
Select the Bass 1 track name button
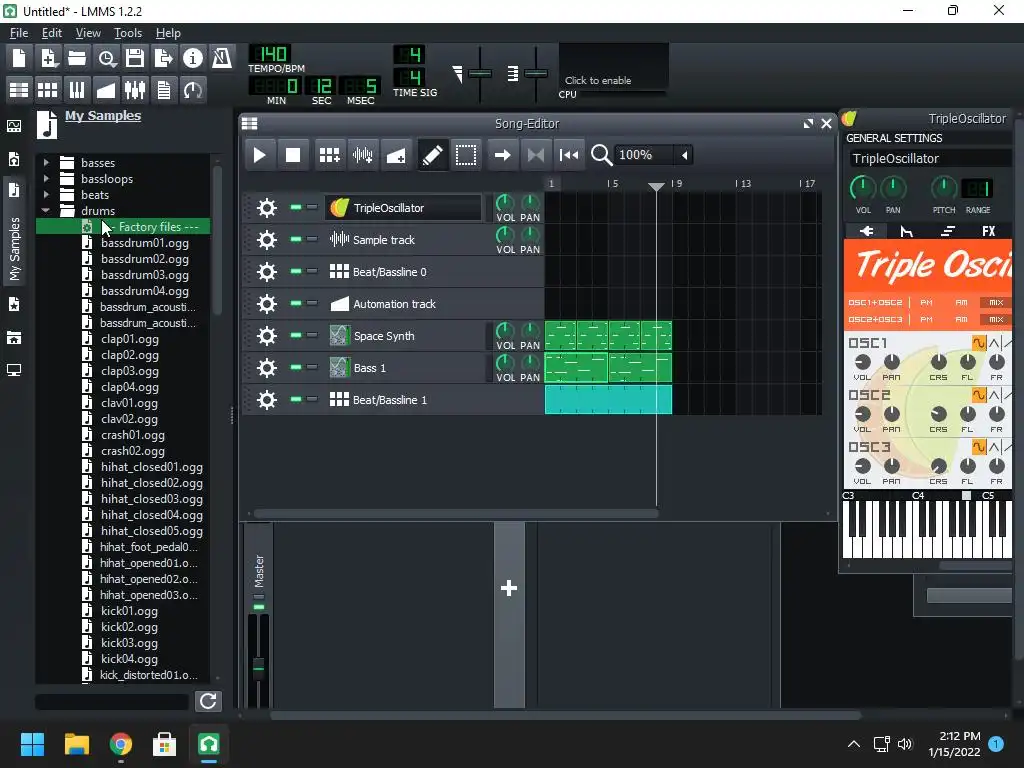click(405, 368)
